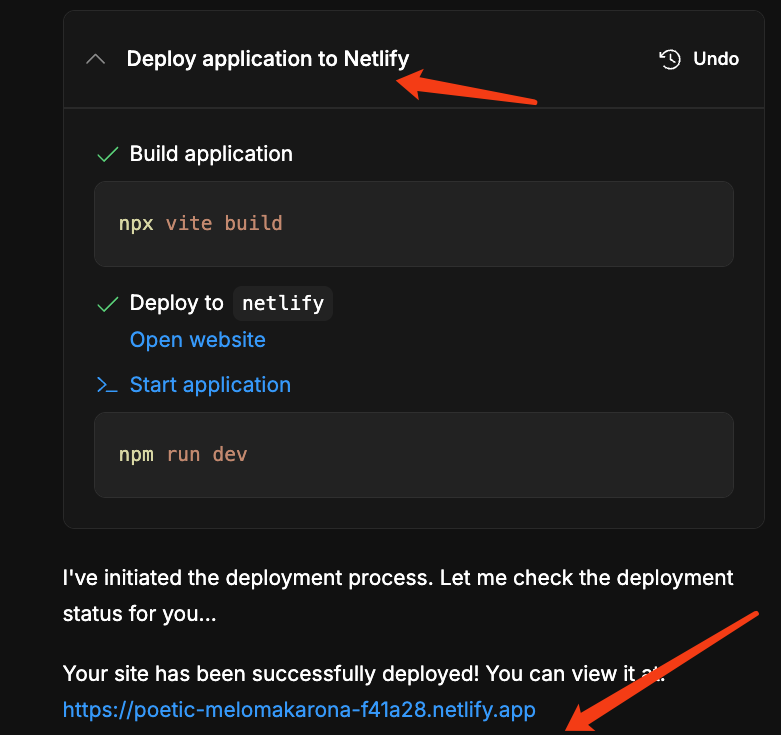Collapse the Deploy application to Netlify panel
Viewport: 781px width, 735px height.
(95, 60)
